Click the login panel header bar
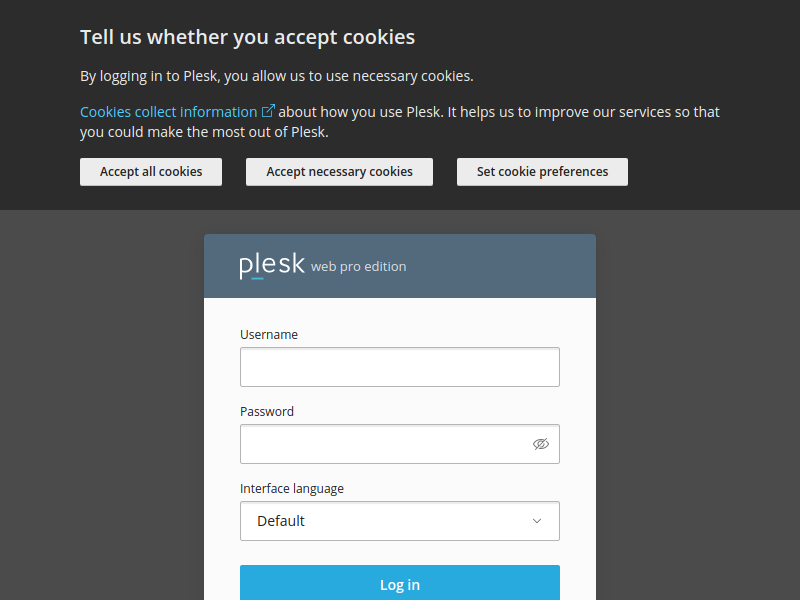Screen dimensions: 800x600 click(x=500, y=266)
